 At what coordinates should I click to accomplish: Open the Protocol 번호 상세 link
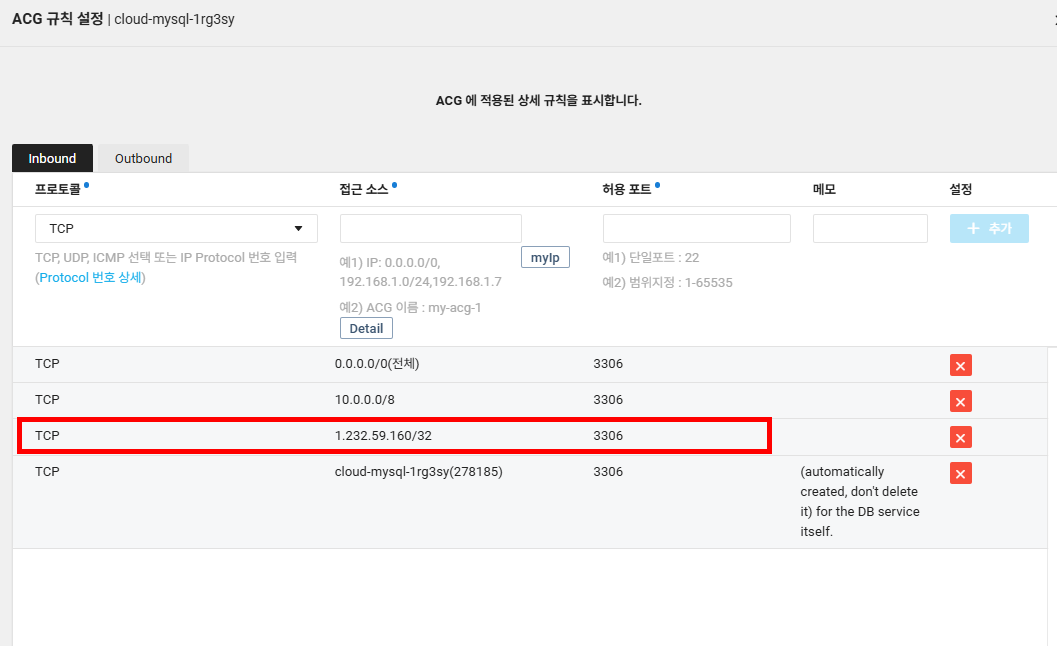click(x=90, y=278)
